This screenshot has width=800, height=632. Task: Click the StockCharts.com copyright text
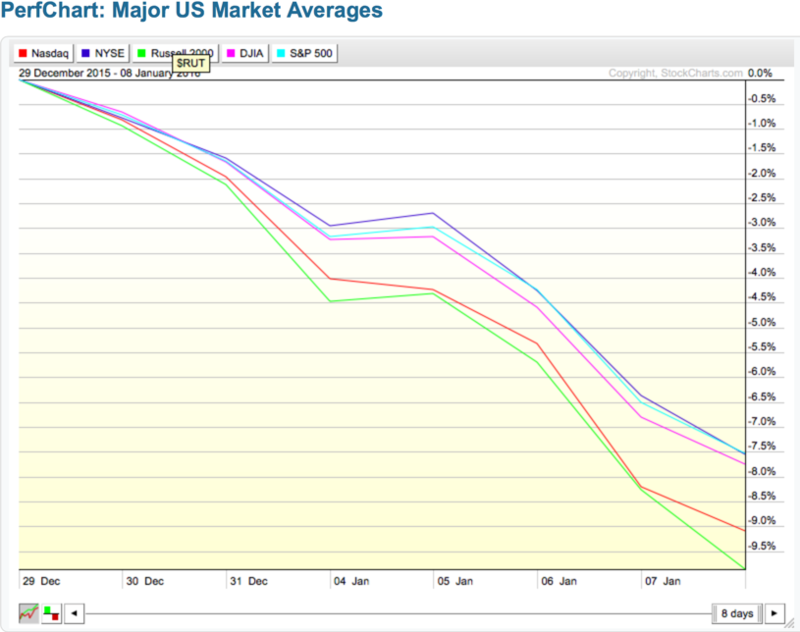pos(676,73)
